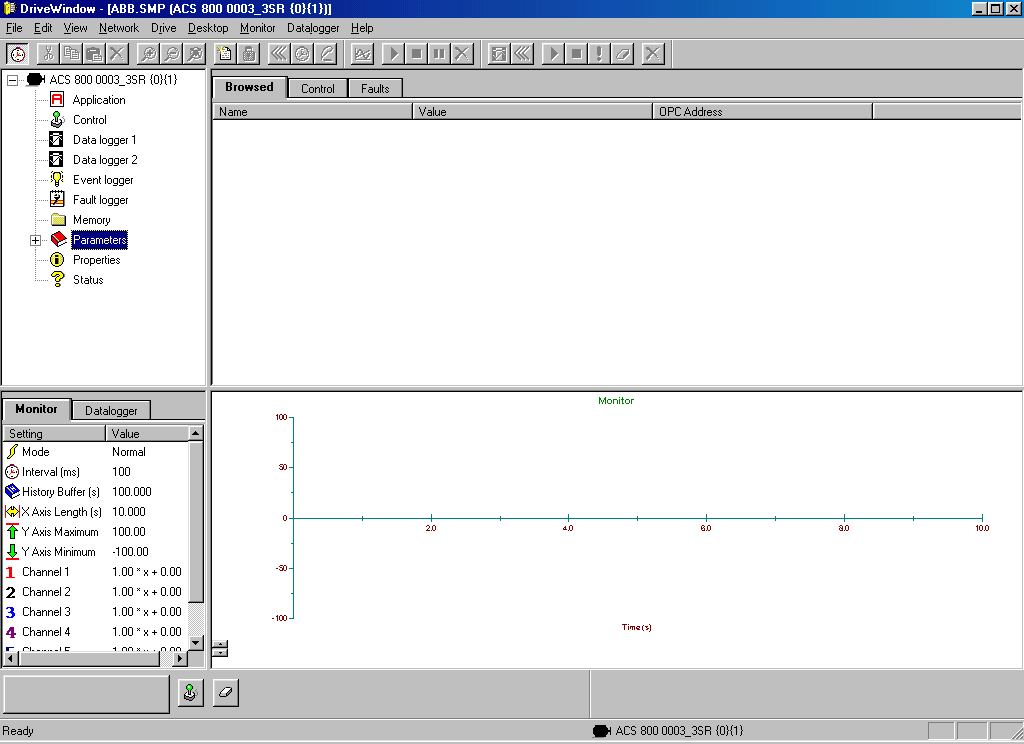Open the File menu
Viewport: 1024px width, 744px height.
[14, 28]
